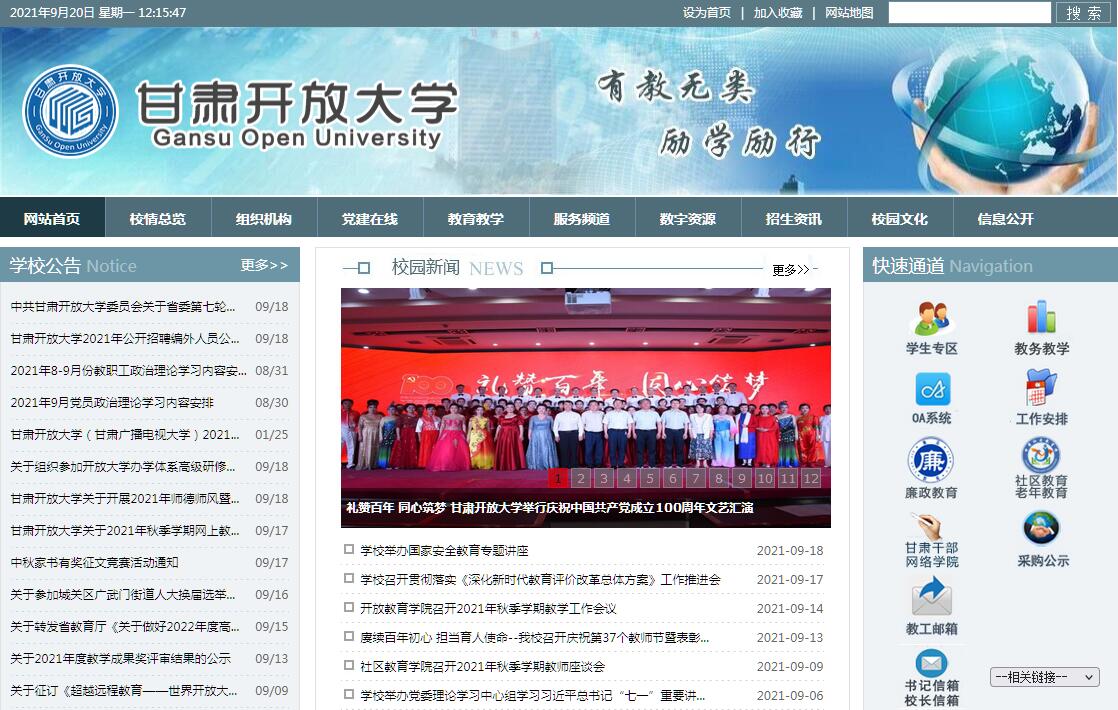This screenshot has height=710, width=1118.
Task: Click the Gansu Open University round logo
Action: 70,111
